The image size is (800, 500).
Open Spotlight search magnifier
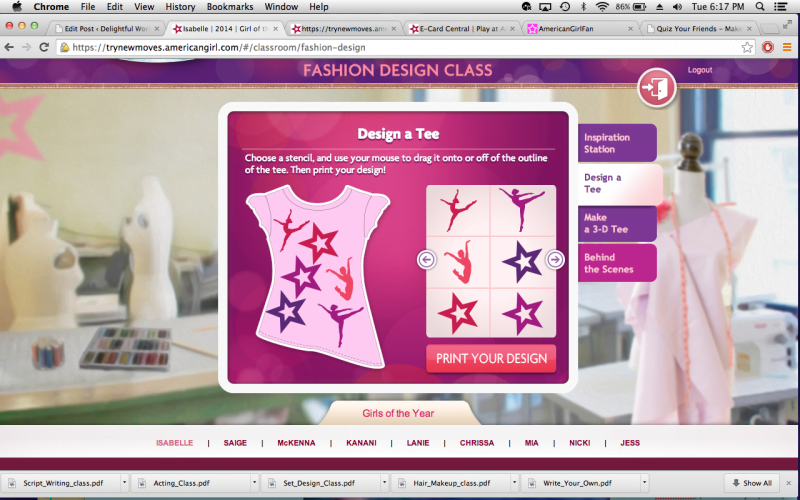pyautogui.click(x=760, y=7)
